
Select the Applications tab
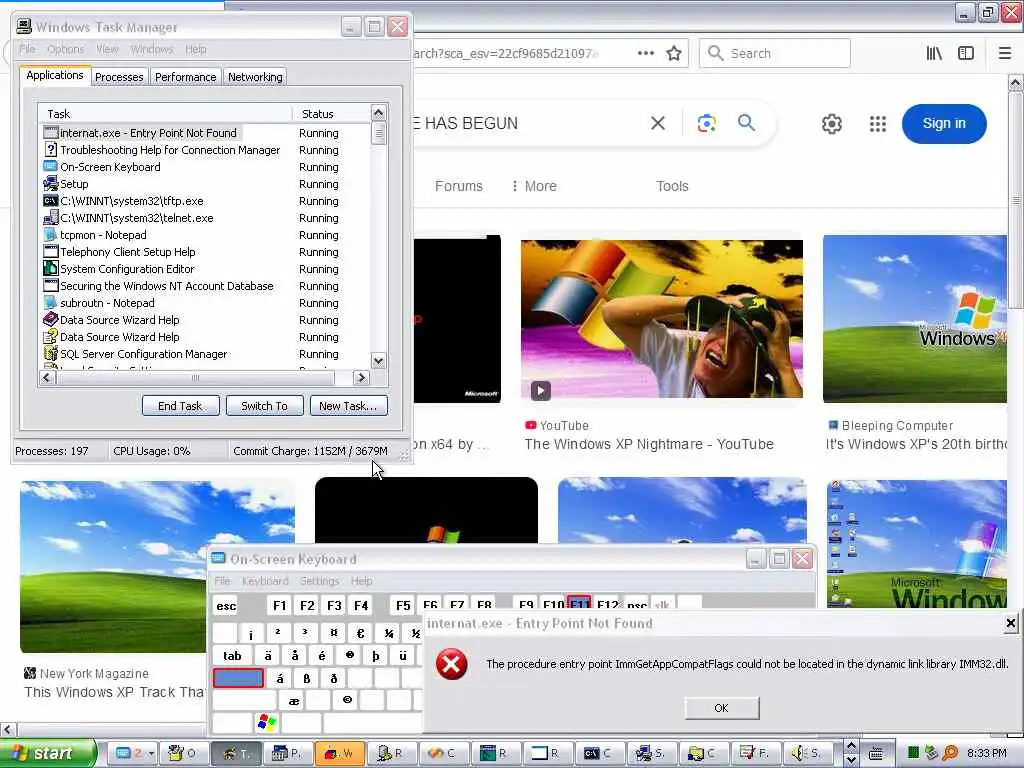pyautogui.click(x=55, y=75)
